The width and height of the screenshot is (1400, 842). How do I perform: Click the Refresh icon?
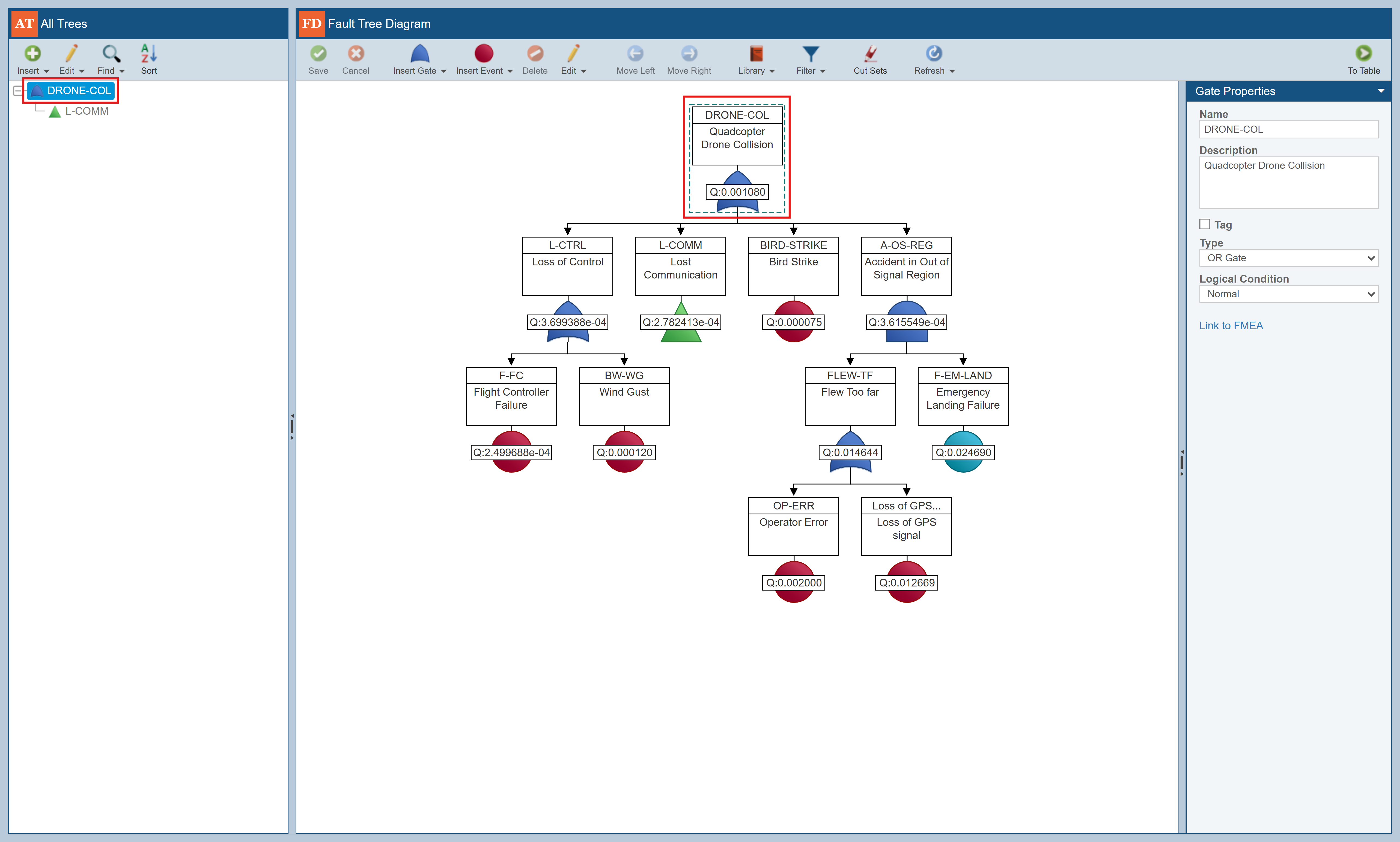(933, 54)
